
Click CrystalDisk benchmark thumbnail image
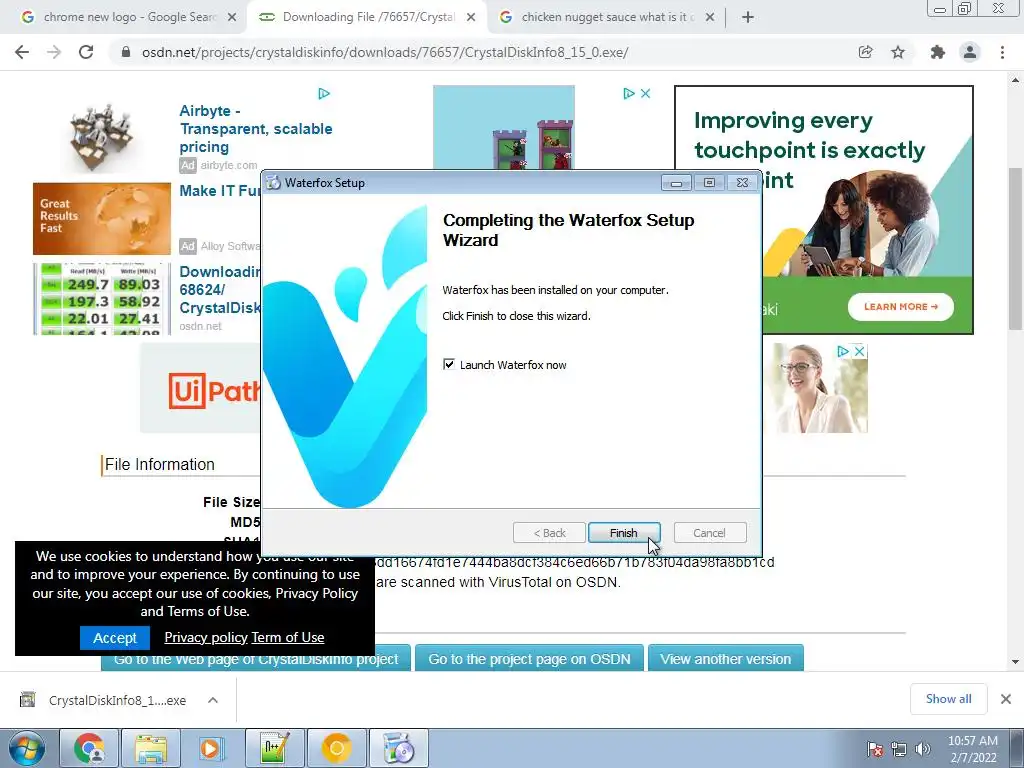(x=102, y=299)
